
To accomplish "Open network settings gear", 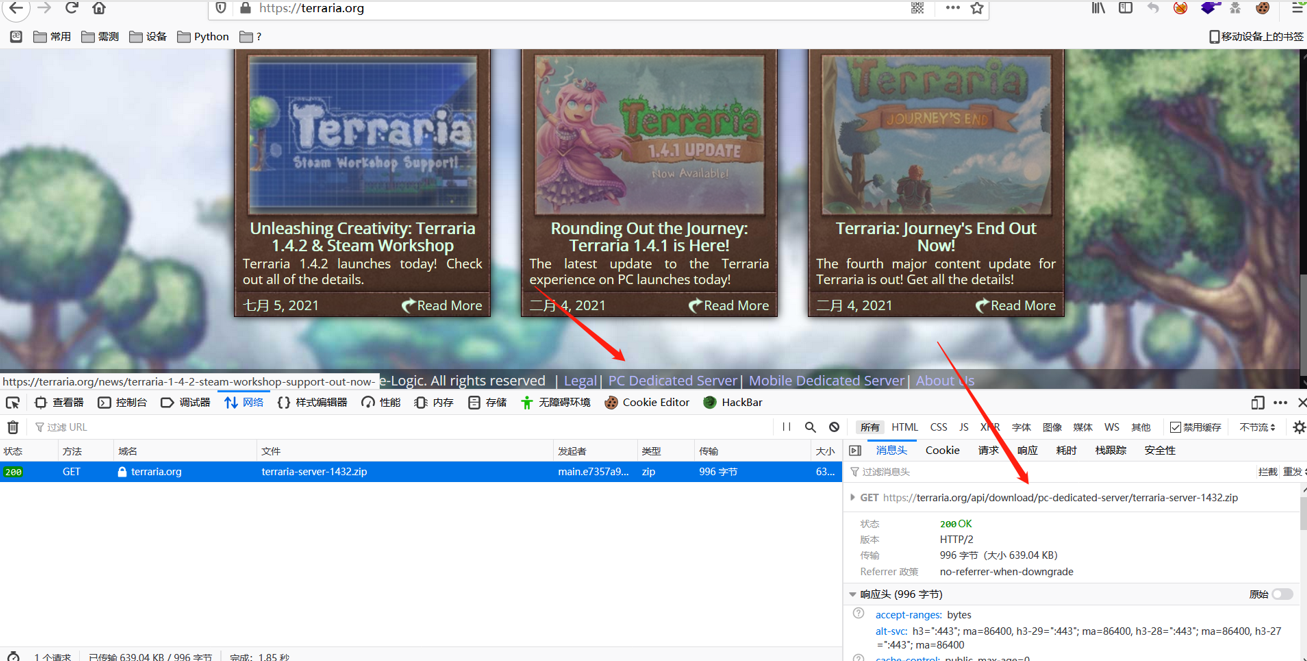I will click(1299, 428).
